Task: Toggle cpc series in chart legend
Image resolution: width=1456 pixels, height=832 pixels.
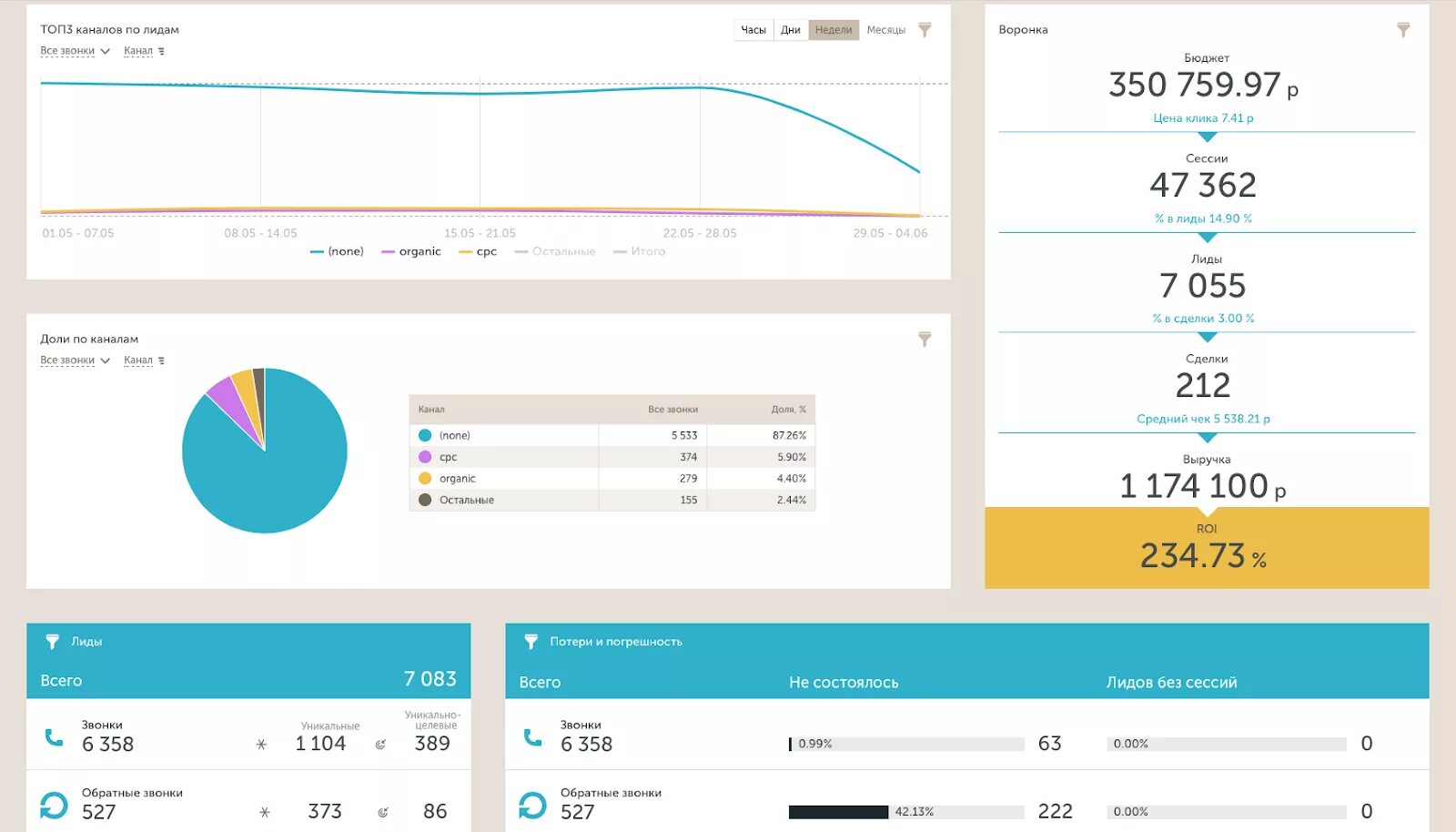Action: [478, 251]
